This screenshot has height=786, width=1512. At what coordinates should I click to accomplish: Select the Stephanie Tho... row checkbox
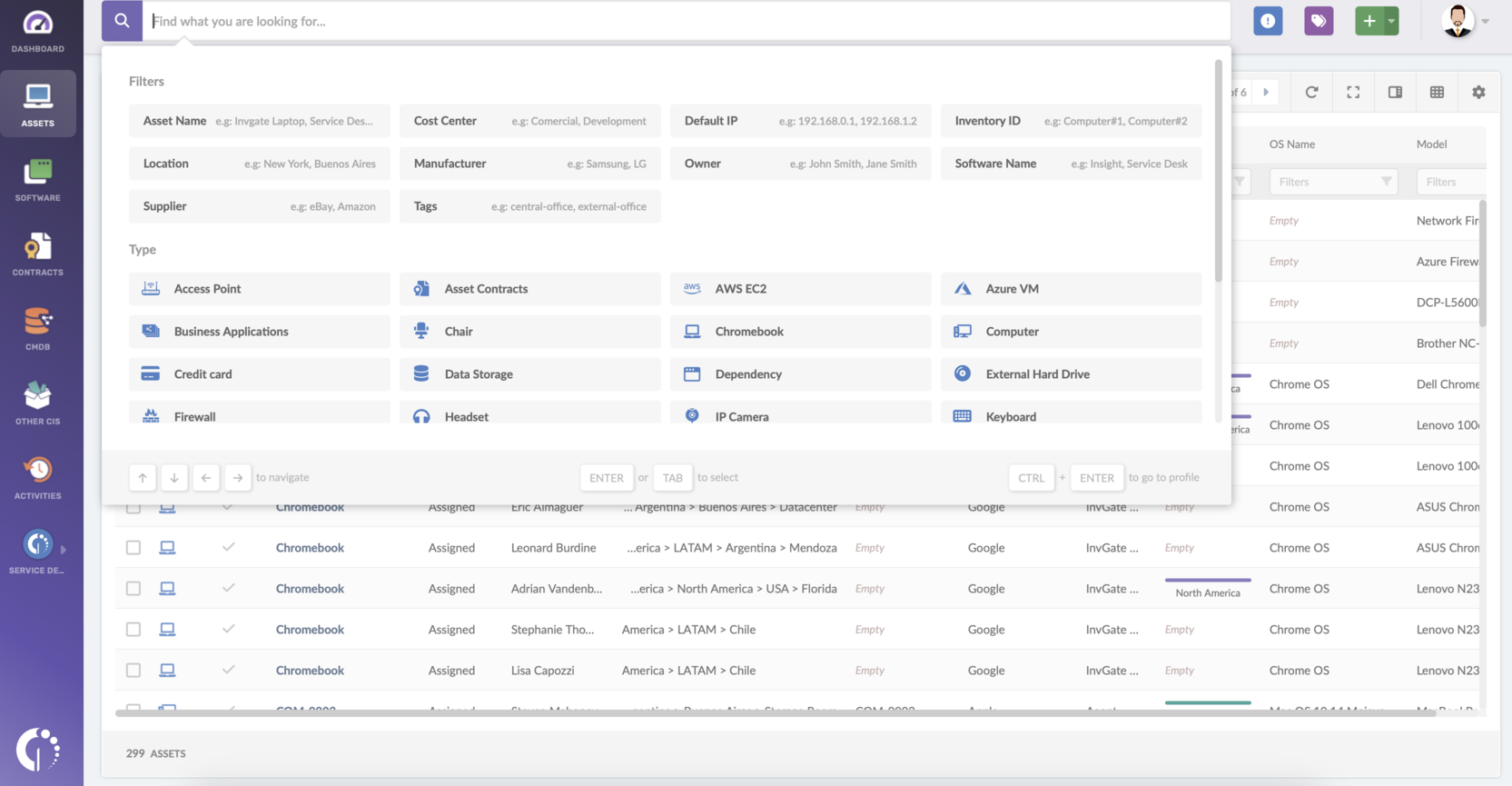133,630
